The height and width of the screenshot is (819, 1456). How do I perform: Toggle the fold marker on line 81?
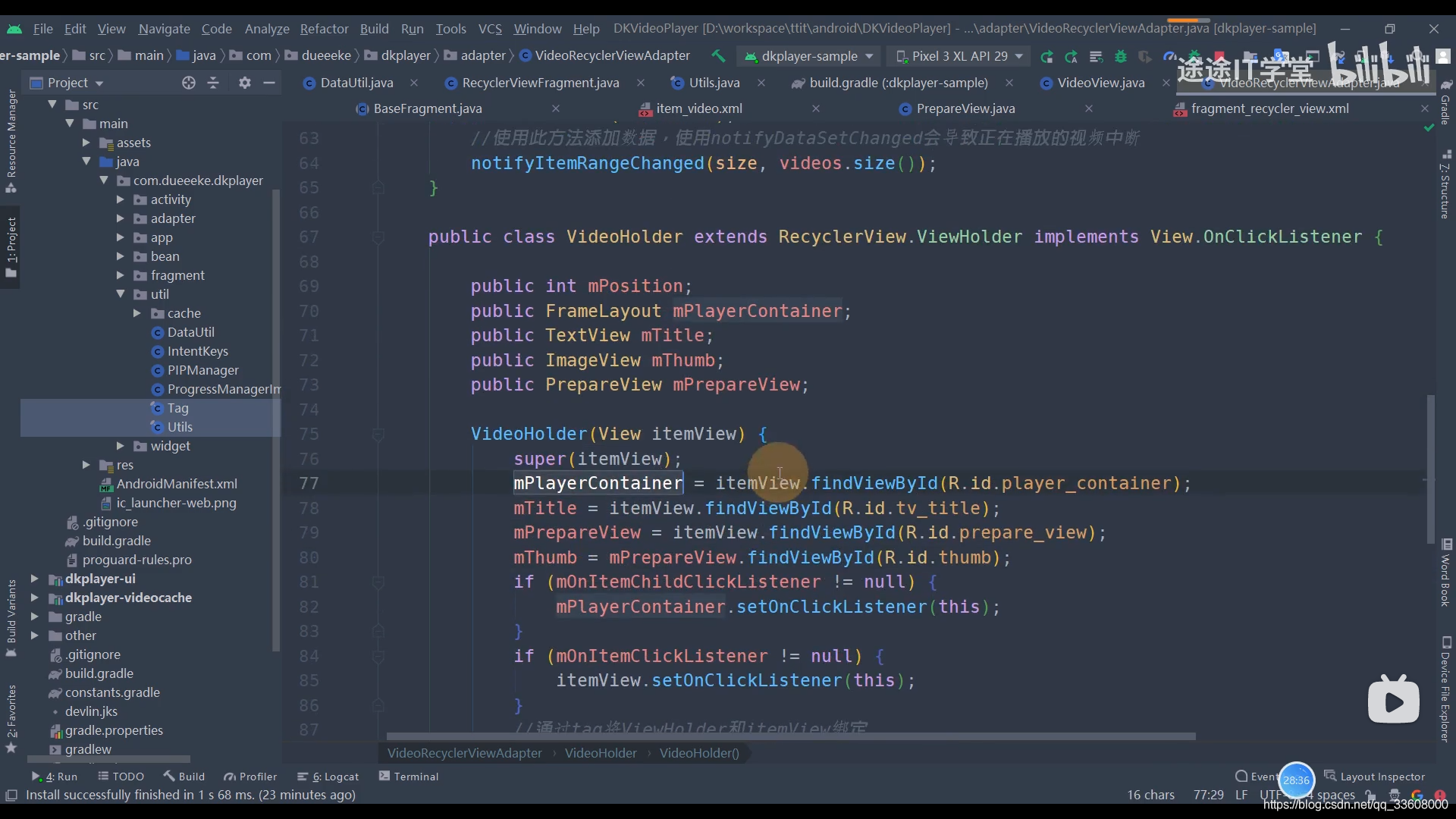(x=378, y=582)
